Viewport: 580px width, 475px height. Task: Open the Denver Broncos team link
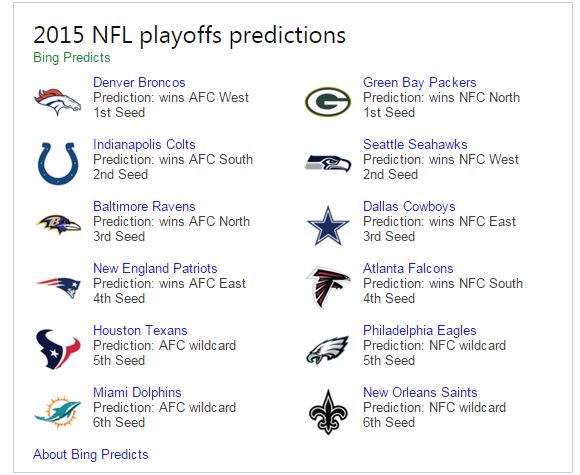tap(139, 82)
